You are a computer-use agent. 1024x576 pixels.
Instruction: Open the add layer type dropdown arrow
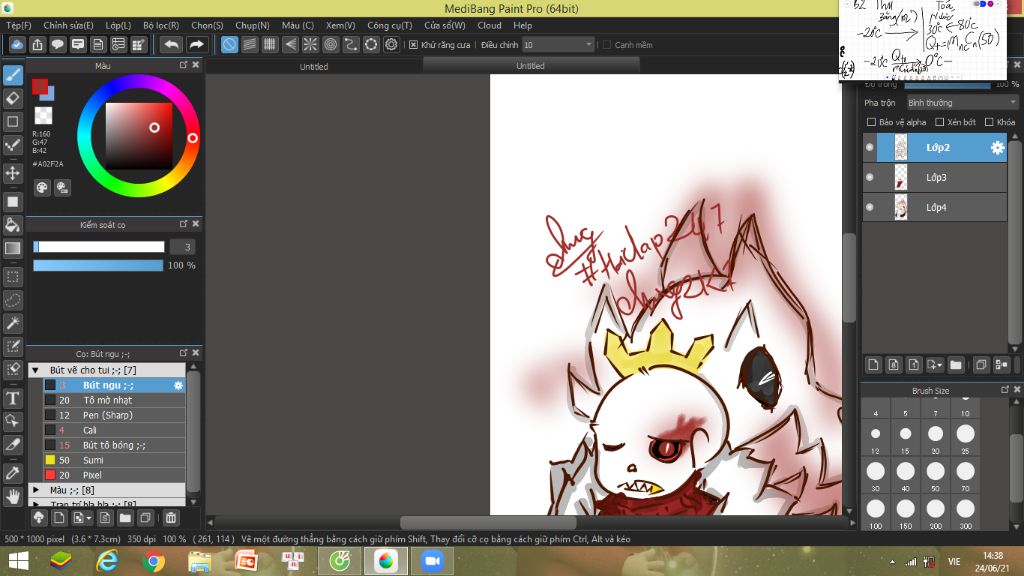935,365
